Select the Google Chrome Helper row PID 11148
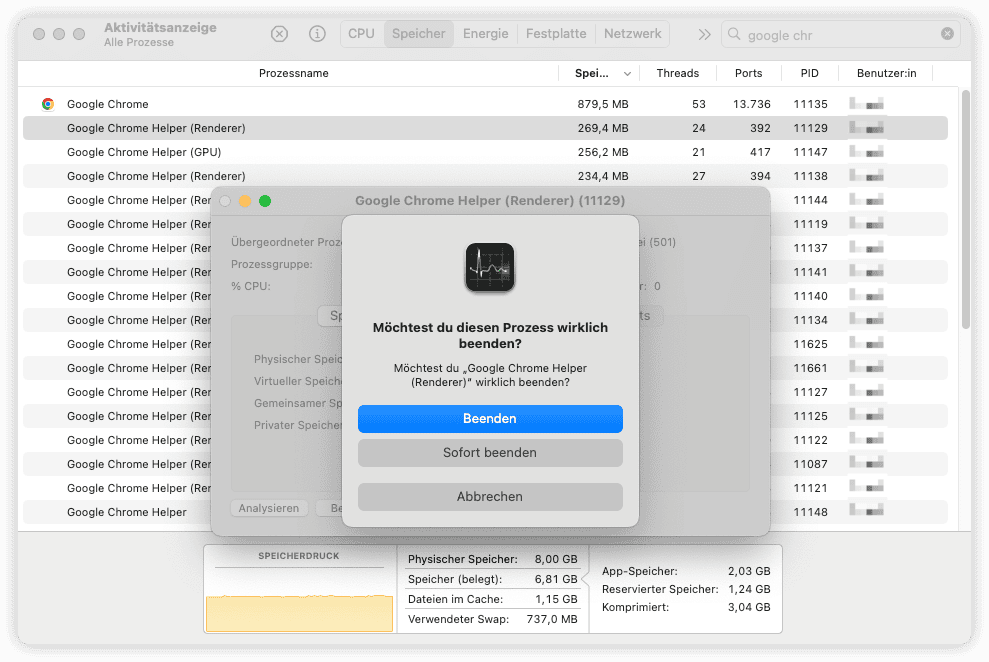 pyautogui.click(x=485, y=512)
